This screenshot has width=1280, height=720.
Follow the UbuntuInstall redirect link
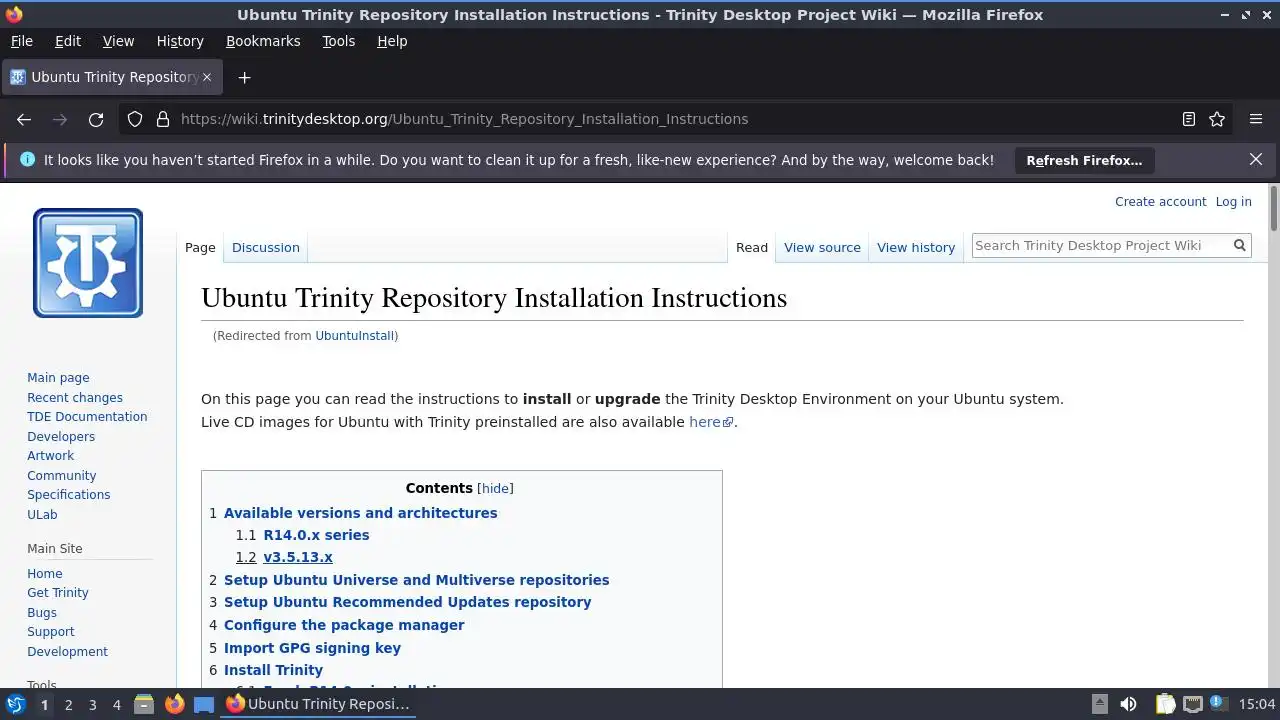pos(354,336)
